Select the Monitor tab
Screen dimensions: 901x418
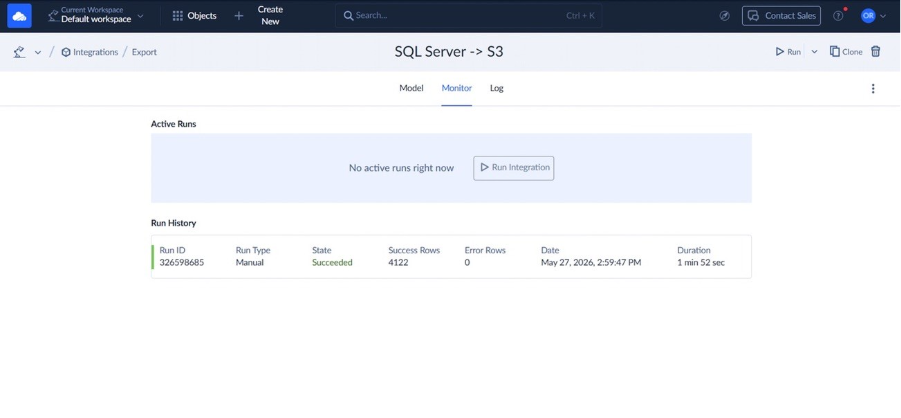tap(457, 88)
